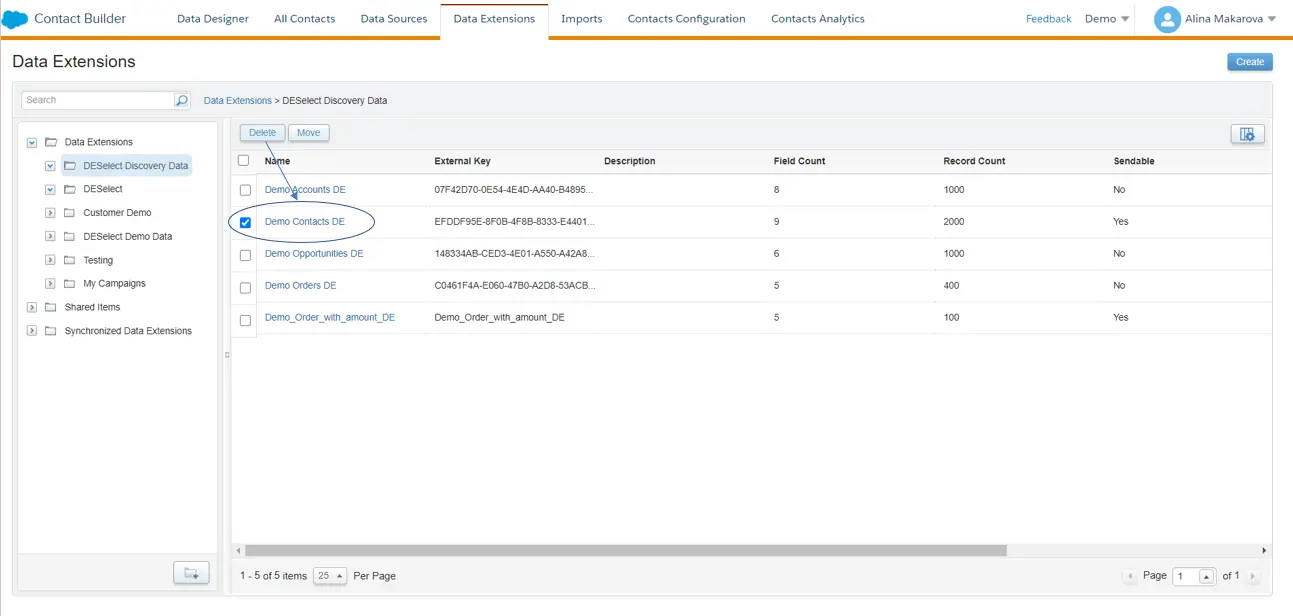Open the Contacts Analytics tab
The width and height of the screenshot is (1293, 616).
click(x=817, y=19)
